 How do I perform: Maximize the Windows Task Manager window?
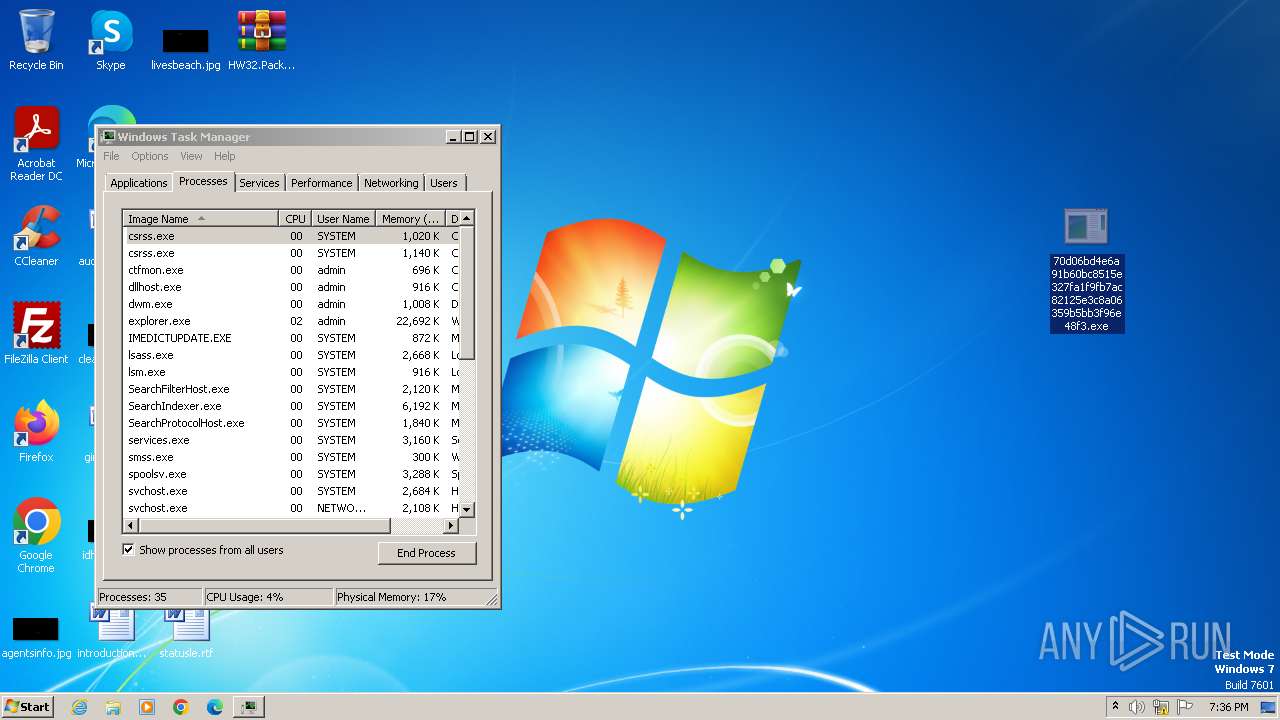[470, 137]
